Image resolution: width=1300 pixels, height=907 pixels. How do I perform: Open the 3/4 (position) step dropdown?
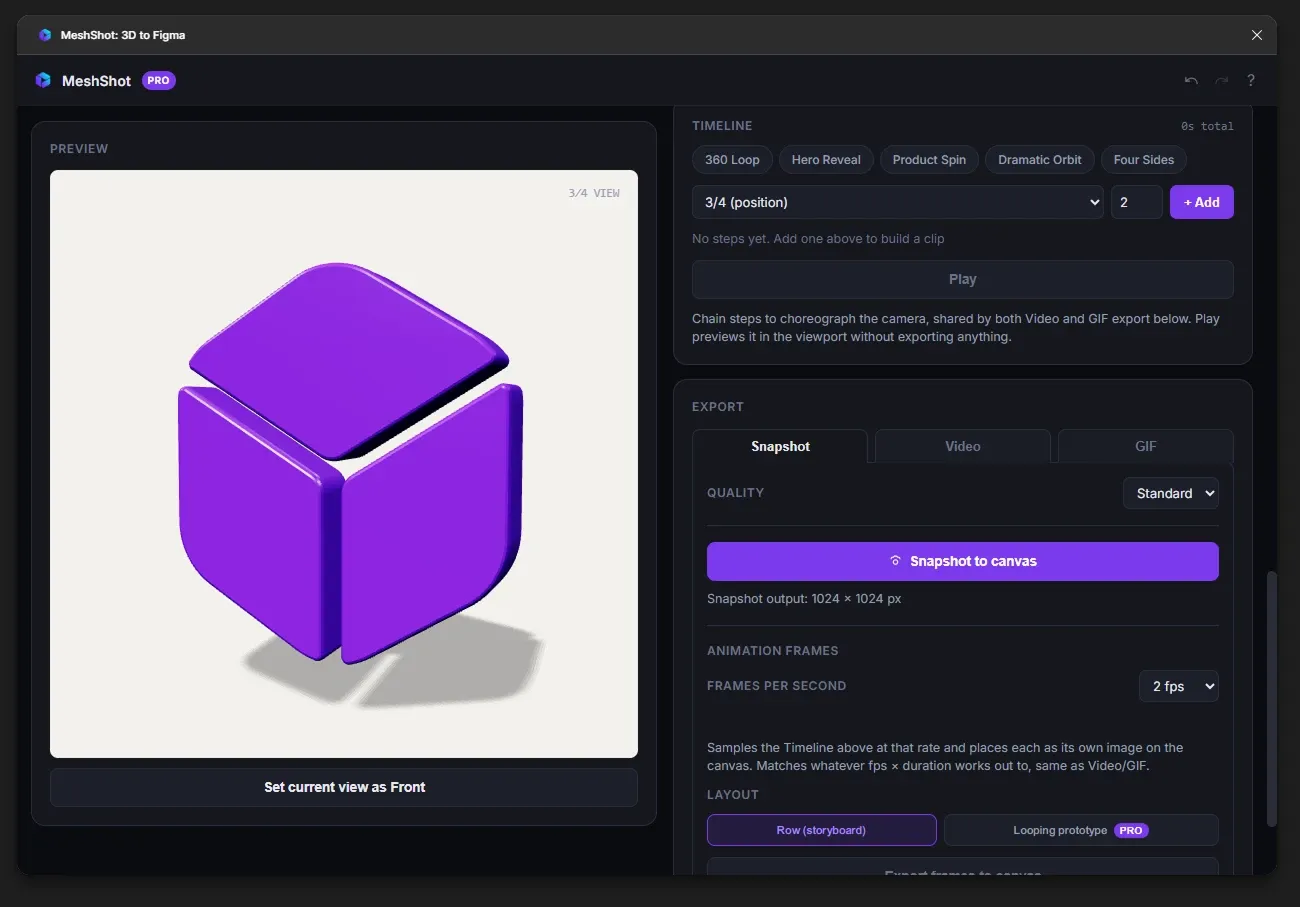(x=898, y=202)
